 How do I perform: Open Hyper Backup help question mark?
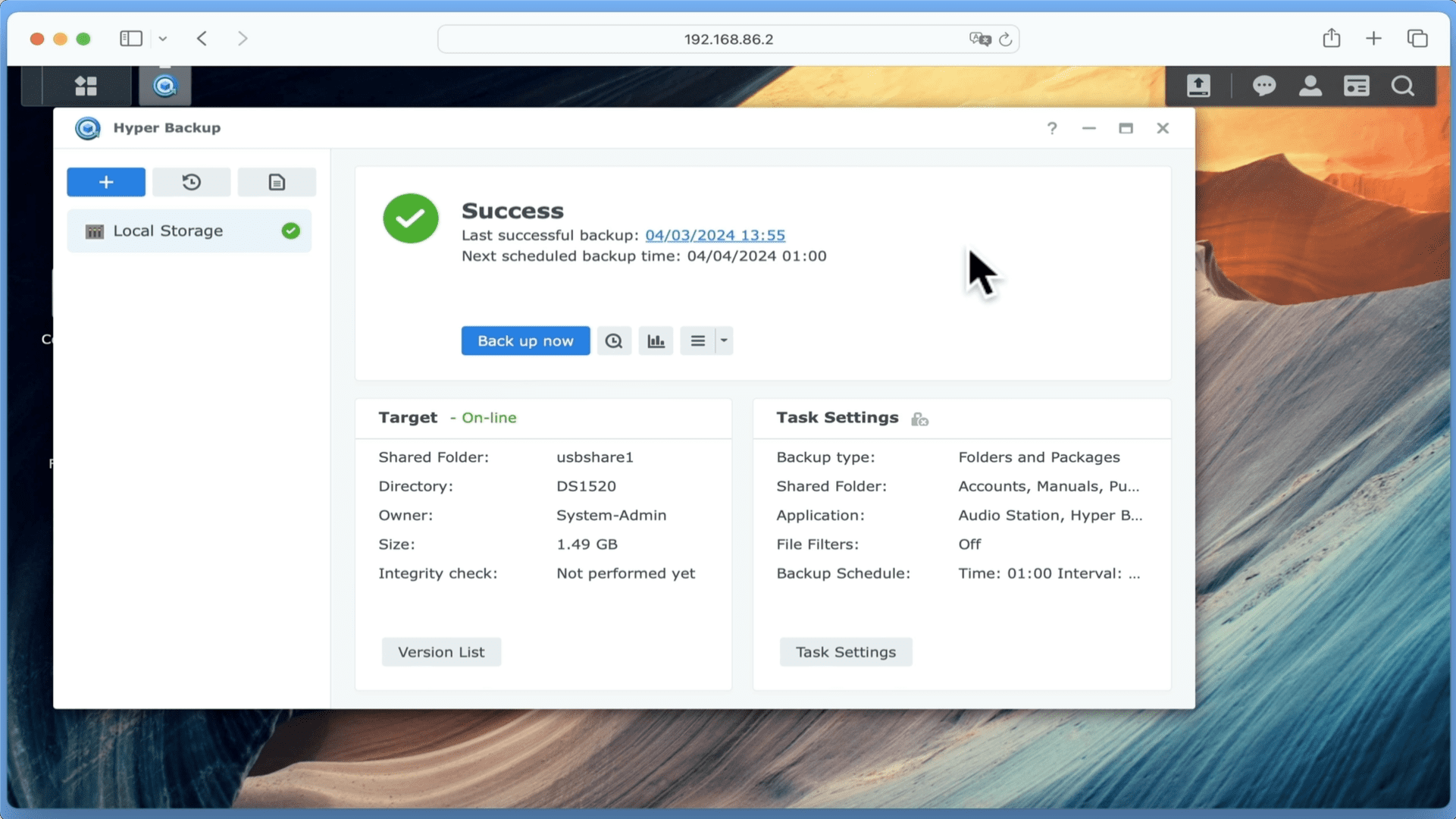click(x=1052, y=128)
